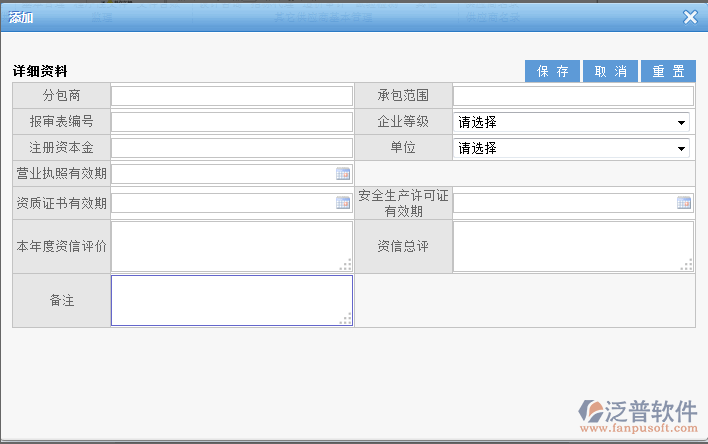Open calendar picker for 安全生产许可证有效期
The image size is (708, 444).
(684, 203)
